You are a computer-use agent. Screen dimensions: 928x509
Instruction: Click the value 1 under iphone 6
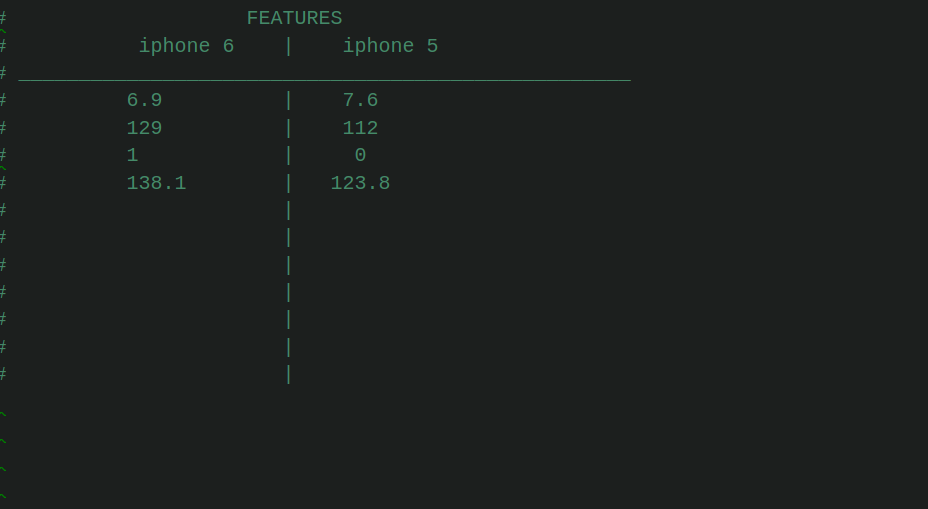click(x=133, y=156)
